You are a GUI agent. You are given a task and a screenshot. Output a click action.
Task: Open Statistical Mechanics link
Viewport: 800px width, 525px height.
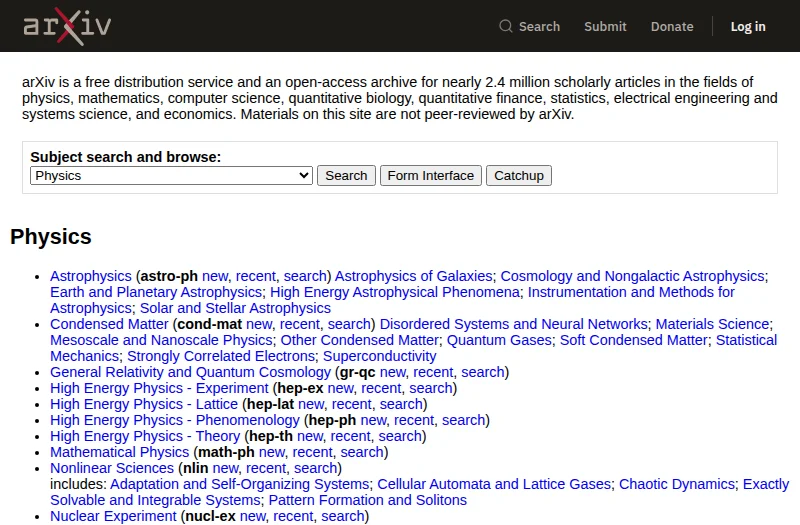(746, 340)
